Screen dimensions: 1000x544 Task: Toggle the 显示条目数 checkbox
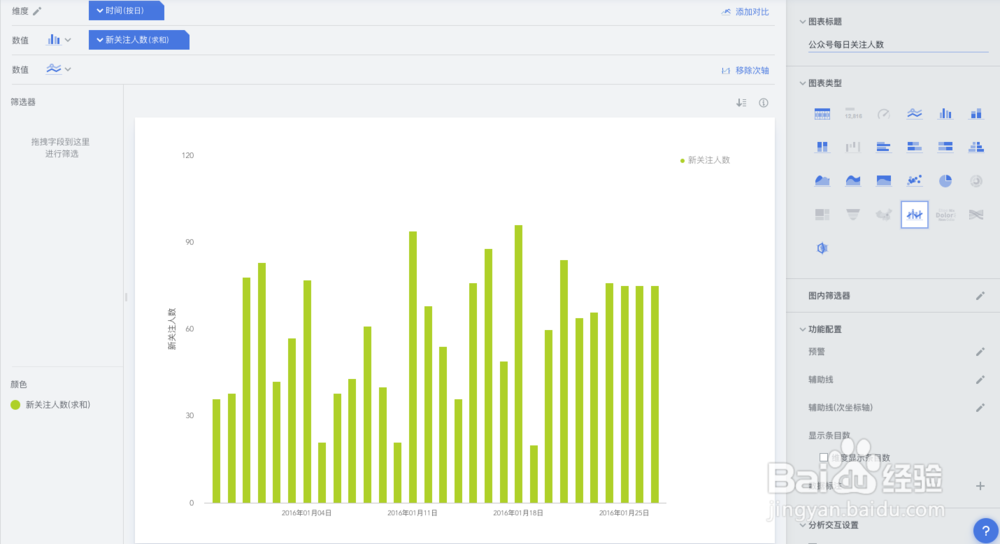pos(824,457)
